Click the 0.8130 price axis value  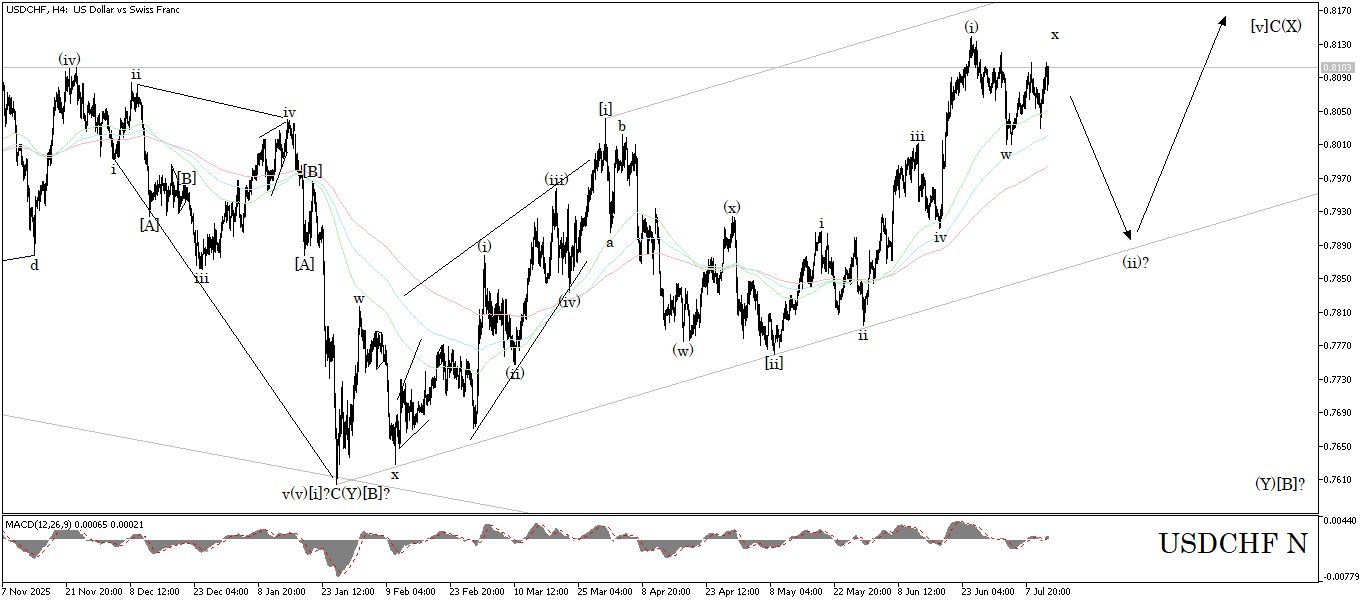(x=1339, y=44)
